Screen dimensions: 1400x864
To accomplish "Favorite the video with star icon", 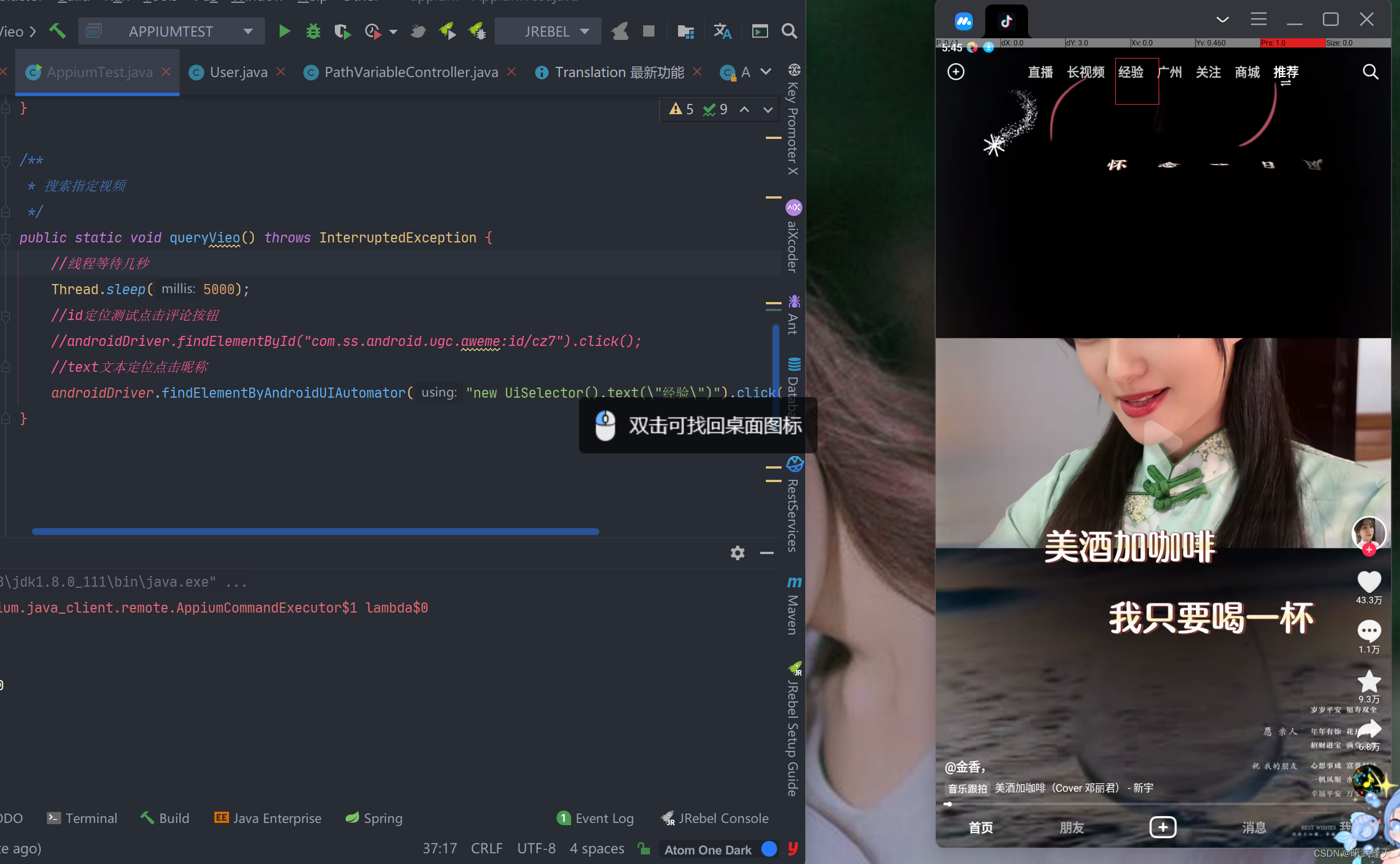I will [1368, 681].
